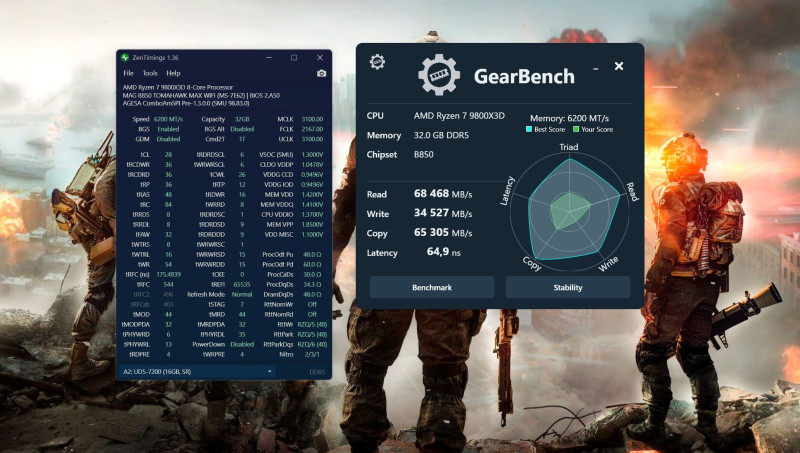The height and width of the screenshot is (453, 800).
Task: Click the AGESA ComboAm5PI version line
Action: 186,103
